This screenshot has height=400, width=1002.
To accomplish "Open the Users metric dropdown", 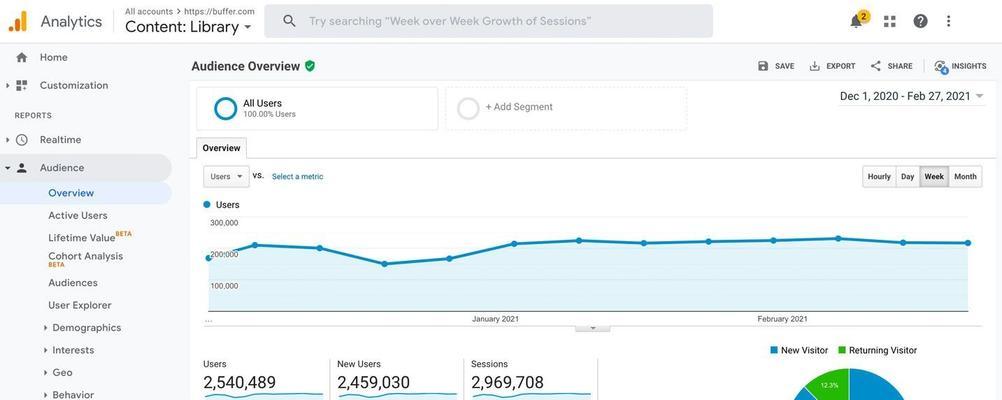I will 226,177.
